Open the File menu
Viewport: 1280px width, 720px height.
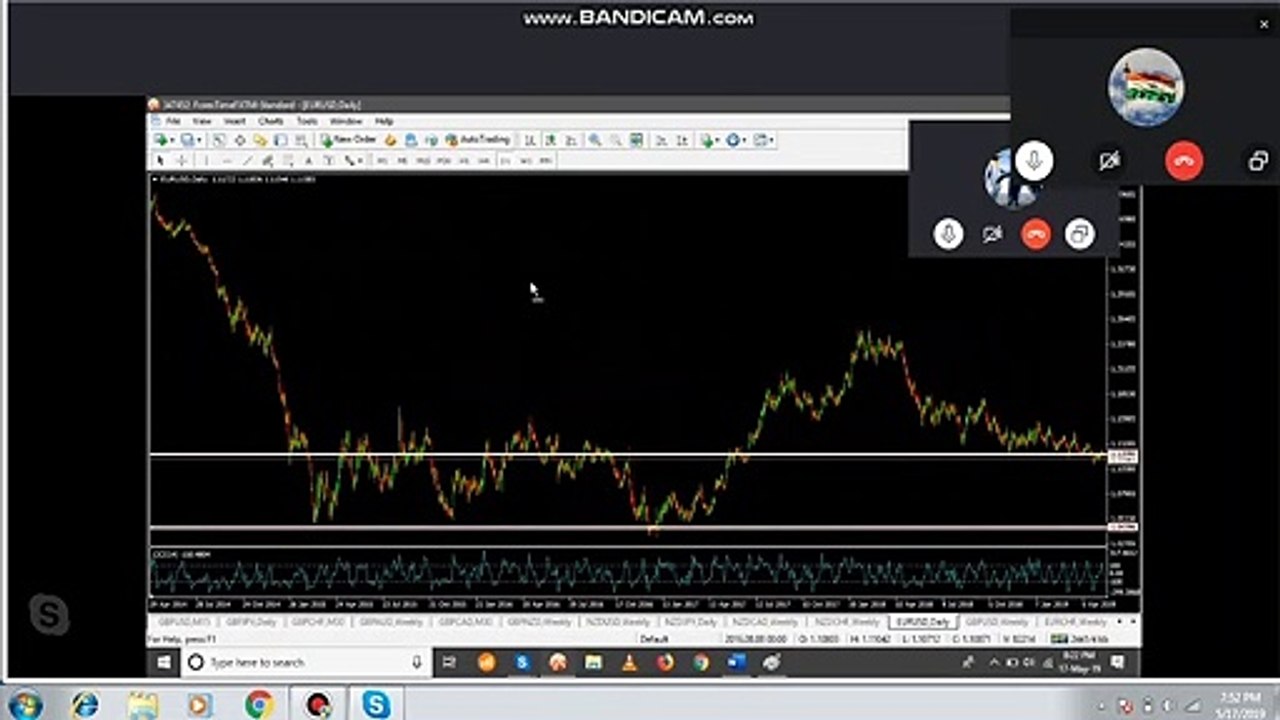click(x=173, y=121)
